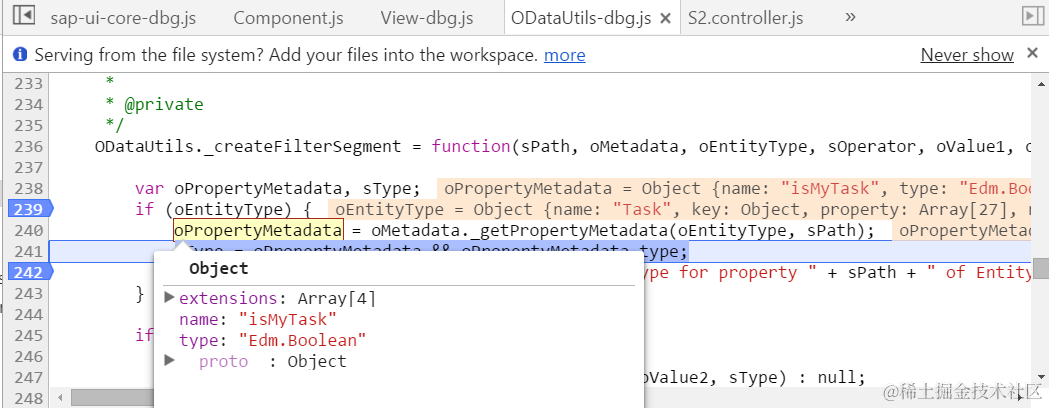This screenshot has width=1049, height=408.
Task: Click the Object heading in the popup
Action: 219,269
